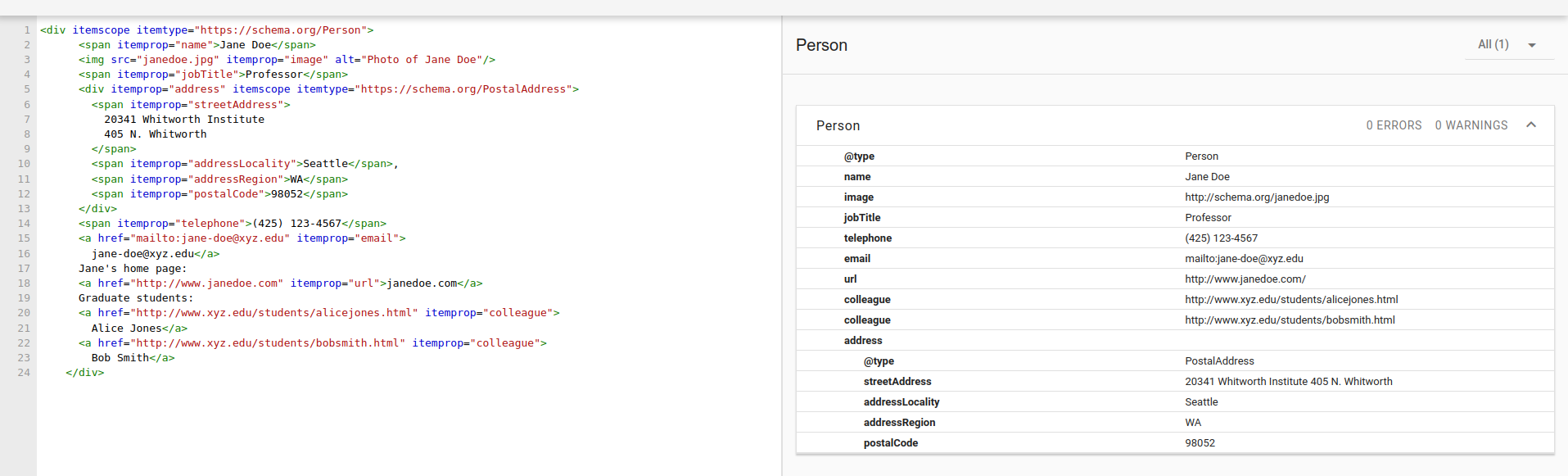Viewport: 1568px width, 476px height.
Task: Click line number 24 in code gutter
Action: [x=24, y=373]
